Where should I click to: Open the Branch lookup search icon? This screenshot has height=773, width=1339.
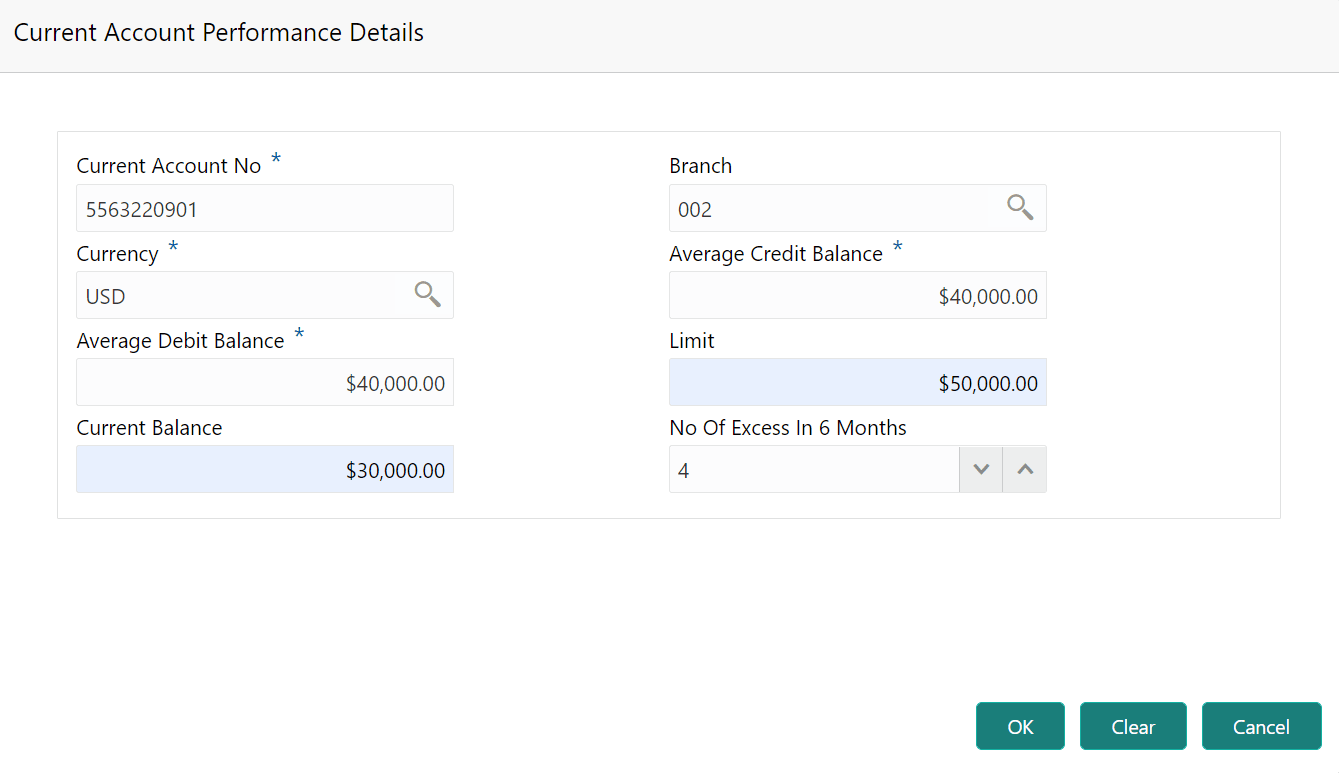[x=1020, y=208]
